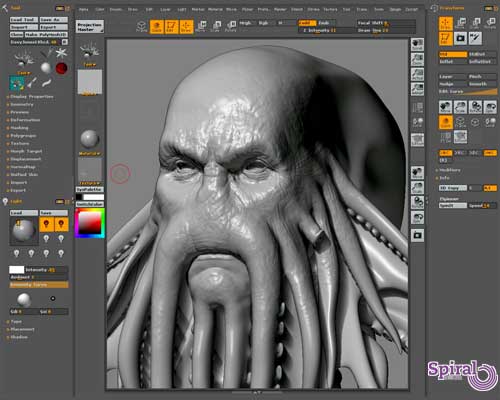Viewport: 500px width, 400px height.
Task: Expand the NormalMap section
Action: click(x=22, y=167)
